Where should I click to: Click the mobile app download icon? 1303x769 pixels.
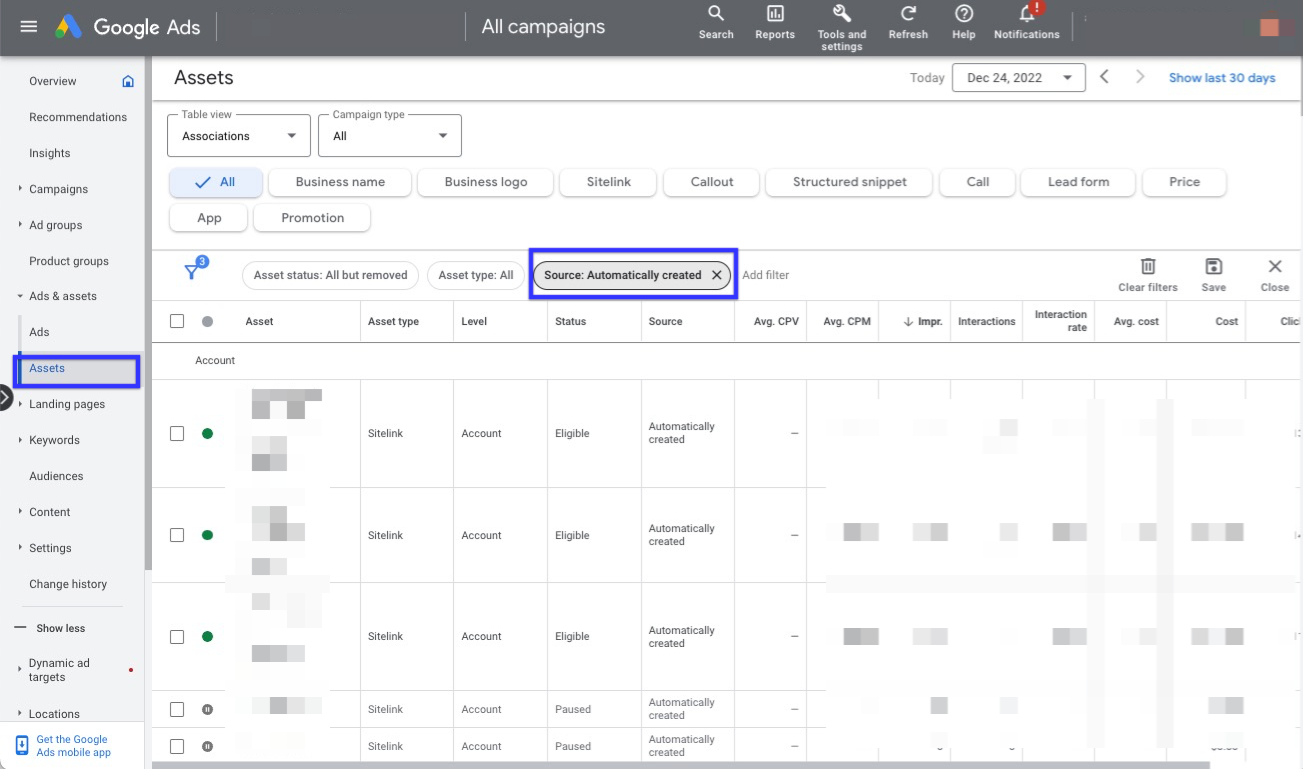click(22, 745)
